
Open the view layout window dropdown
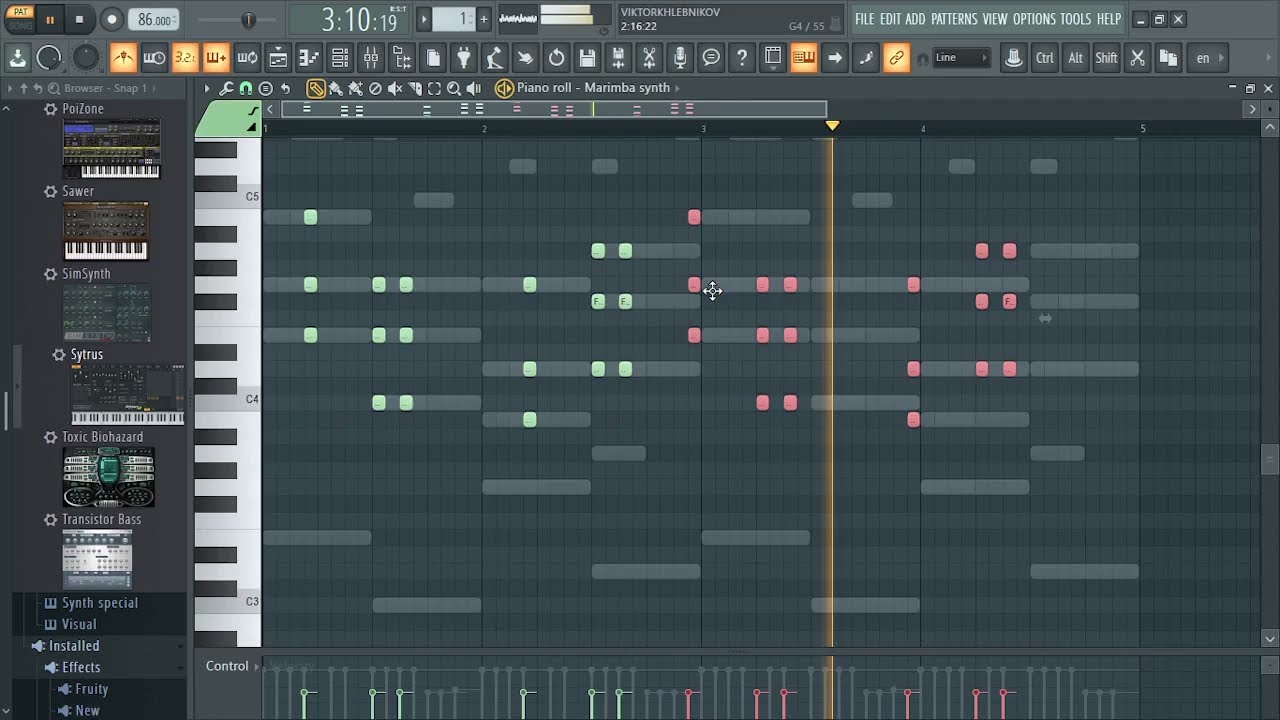(773, 58)
